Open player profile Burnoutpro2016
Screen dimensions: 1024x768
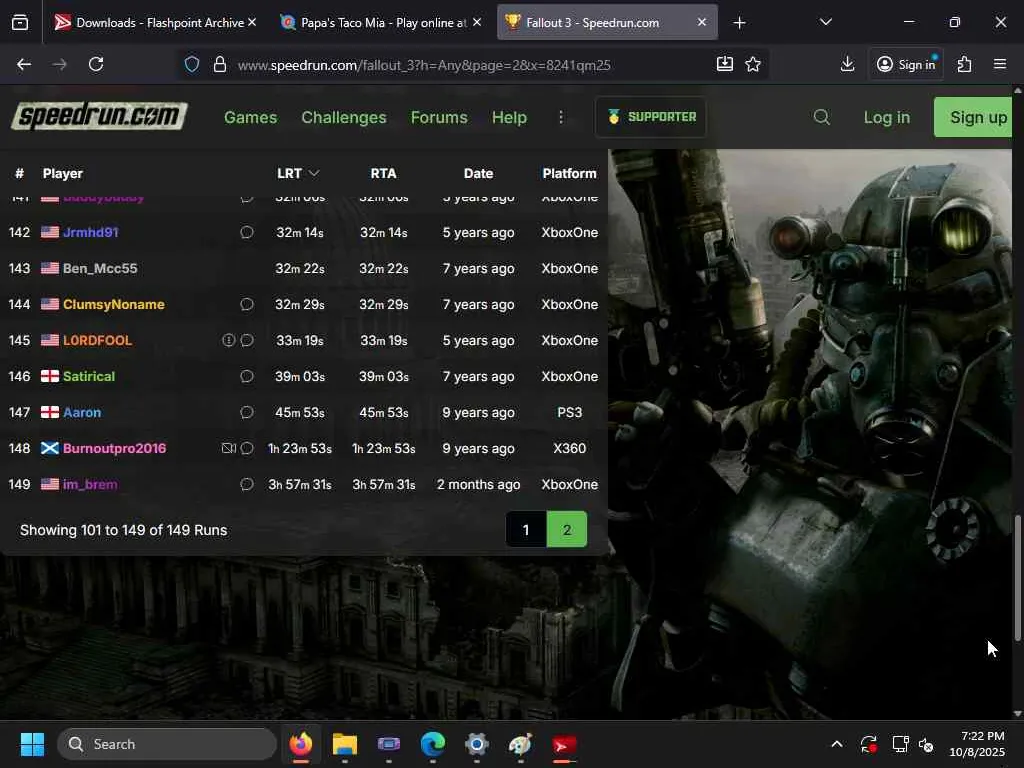tap(114, 448)
